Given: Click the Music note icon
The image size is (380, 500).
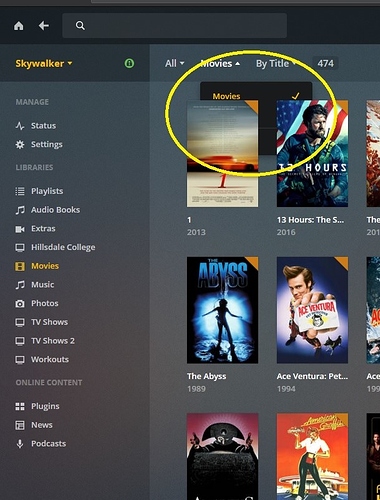Looking at the screenshot, I should [x=20, y=285].
